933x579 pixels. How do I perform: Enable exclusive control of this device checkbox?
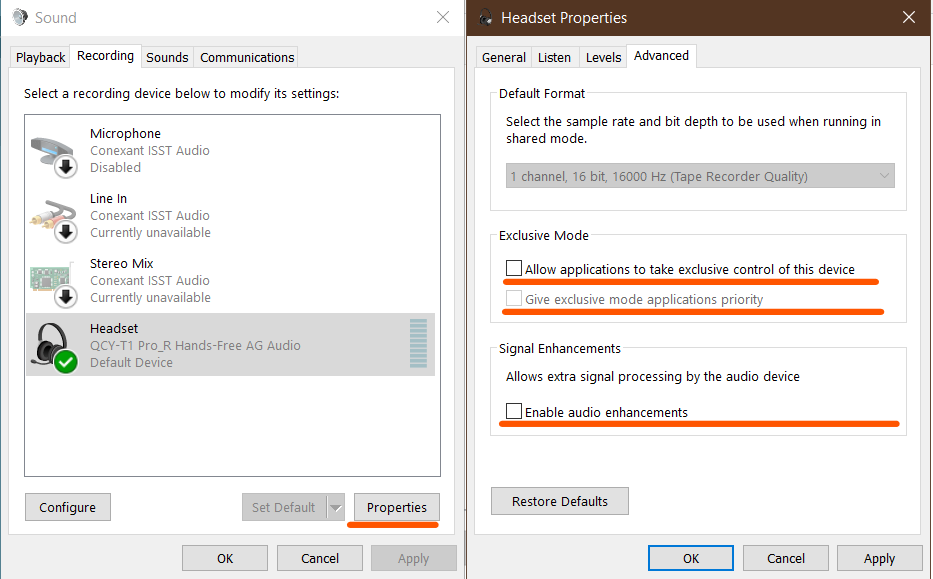tap(514, 269)
